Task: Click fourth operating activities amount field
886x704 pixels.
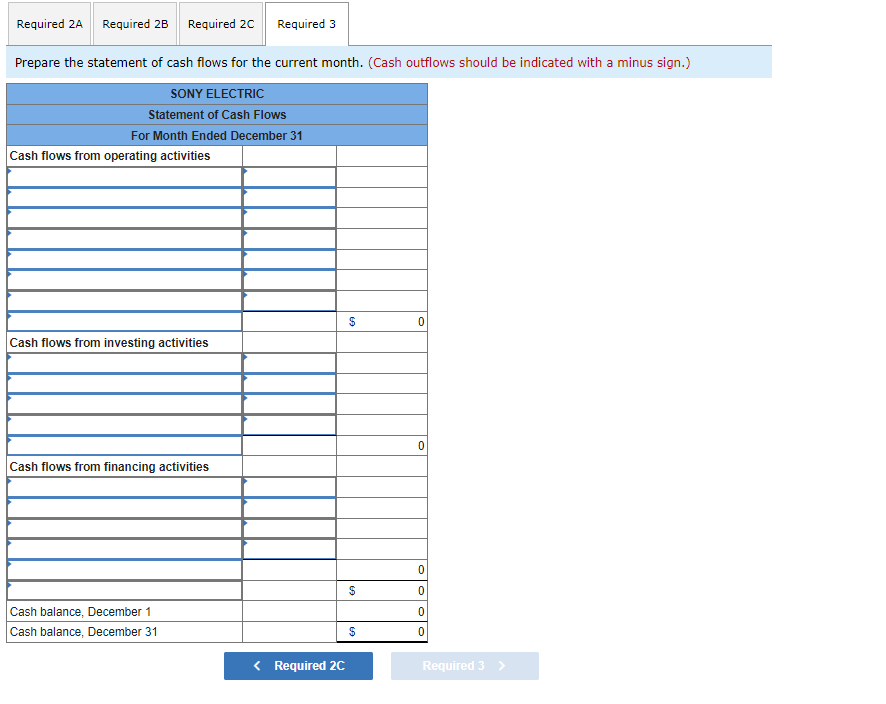Action: coord(289,239)
